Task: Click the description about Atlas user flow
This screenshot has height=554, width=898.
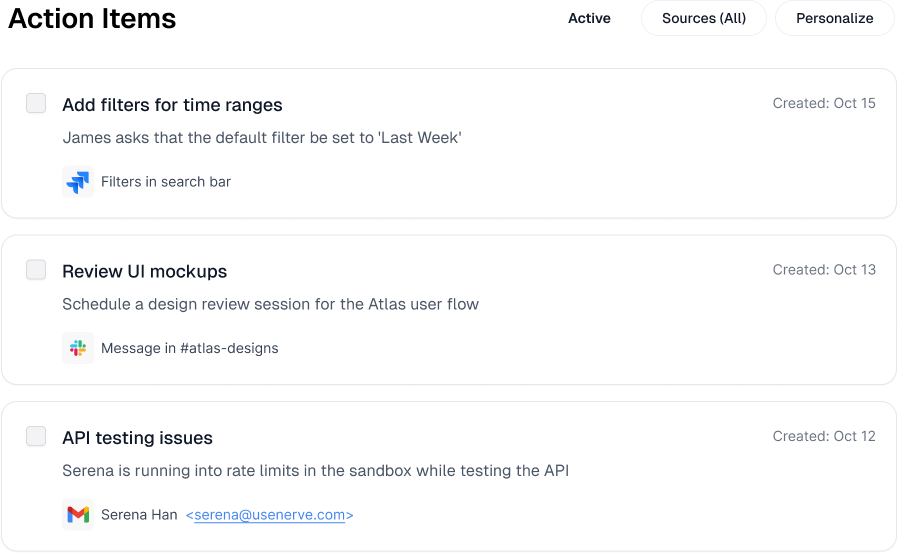Action: [x=270, y=304]
